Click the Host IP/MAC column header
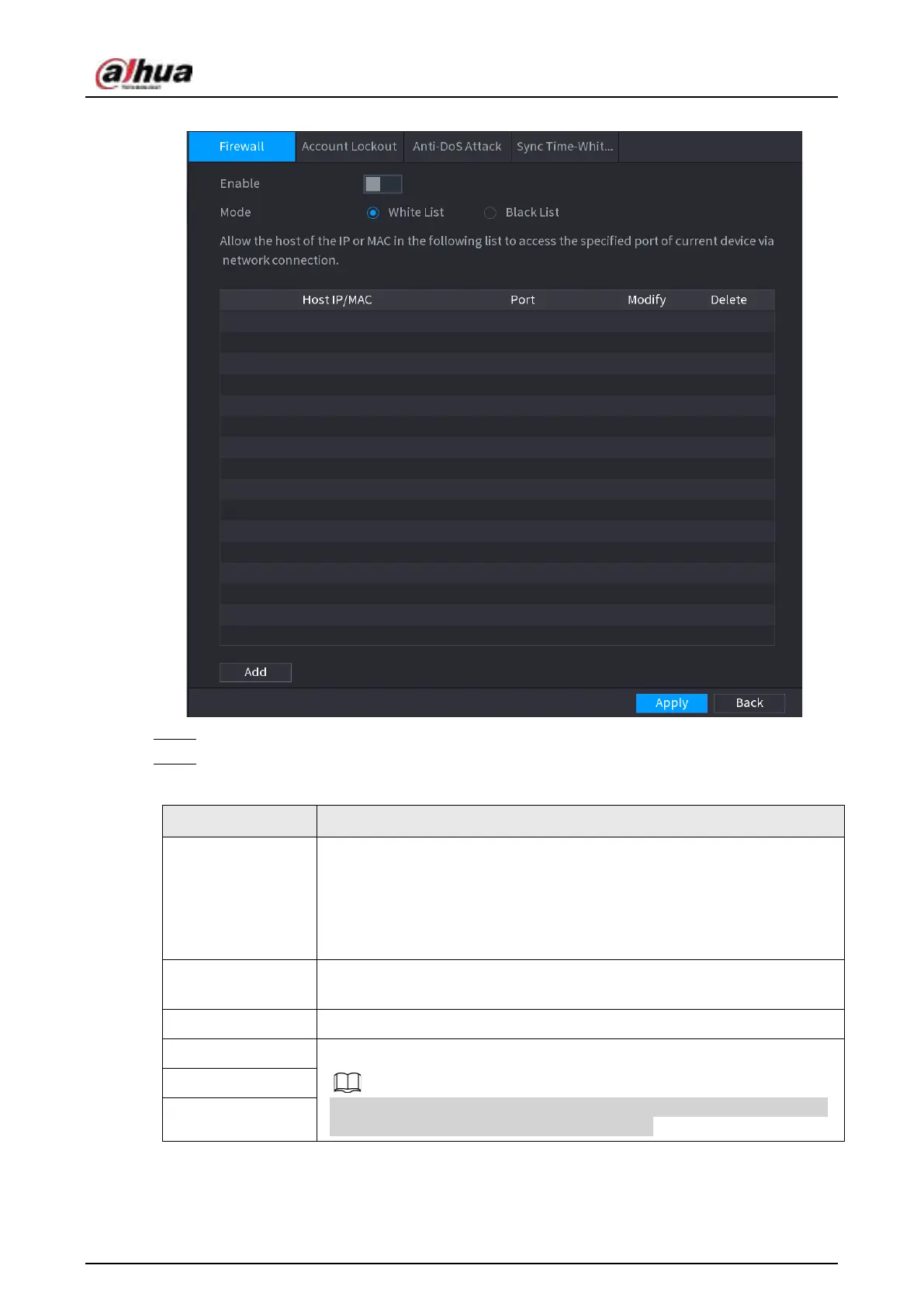924x1307 pixels. (337, 300)
